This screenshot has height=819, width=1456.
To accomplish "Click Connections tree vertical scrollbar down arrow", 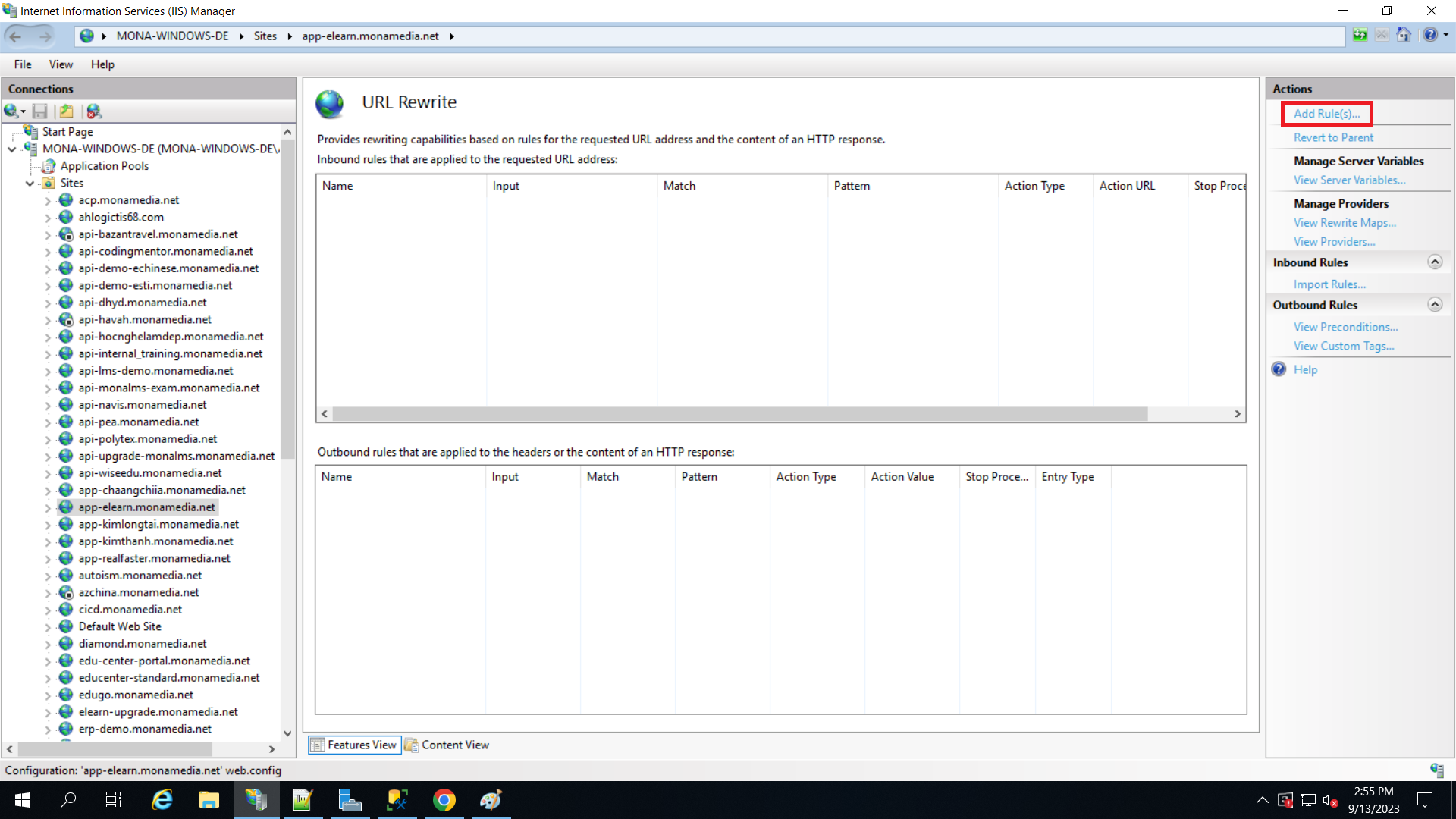I will (x=287, y=733).
